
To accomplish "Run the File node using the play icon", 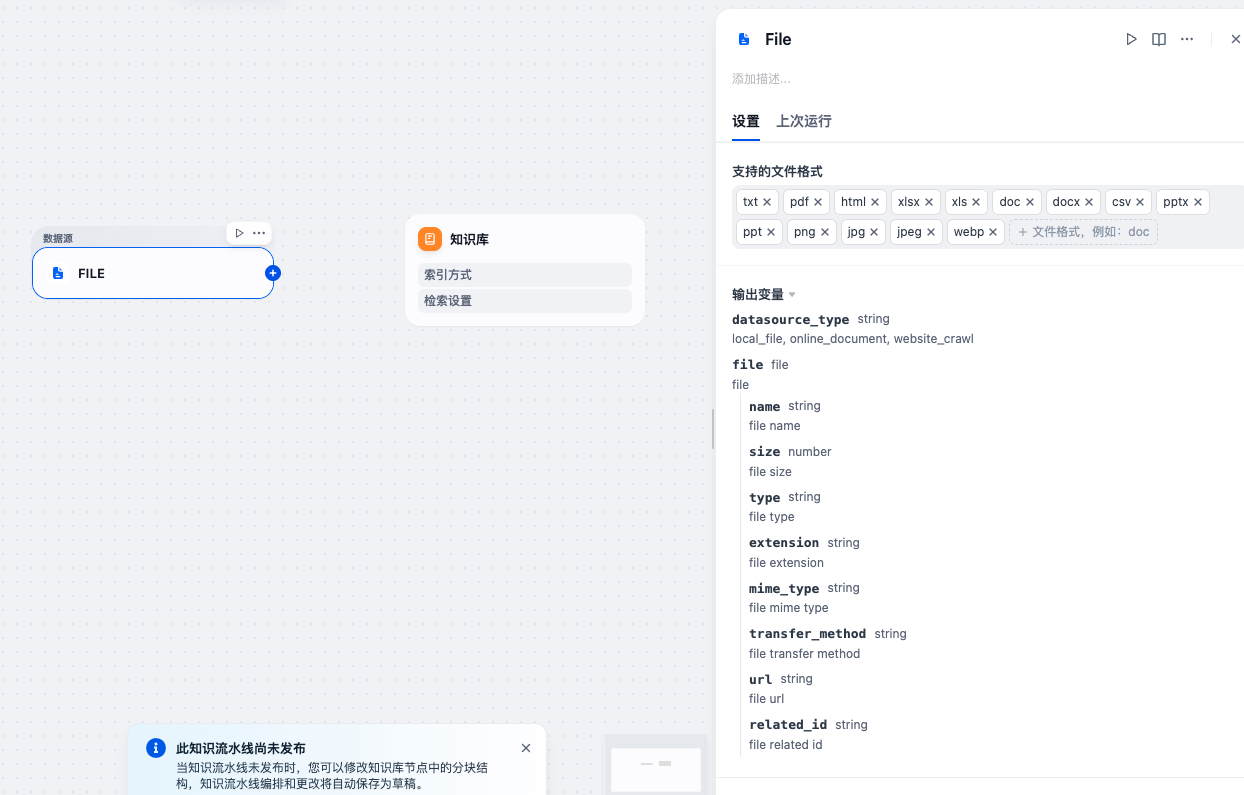I will (x=1131, y=39).
